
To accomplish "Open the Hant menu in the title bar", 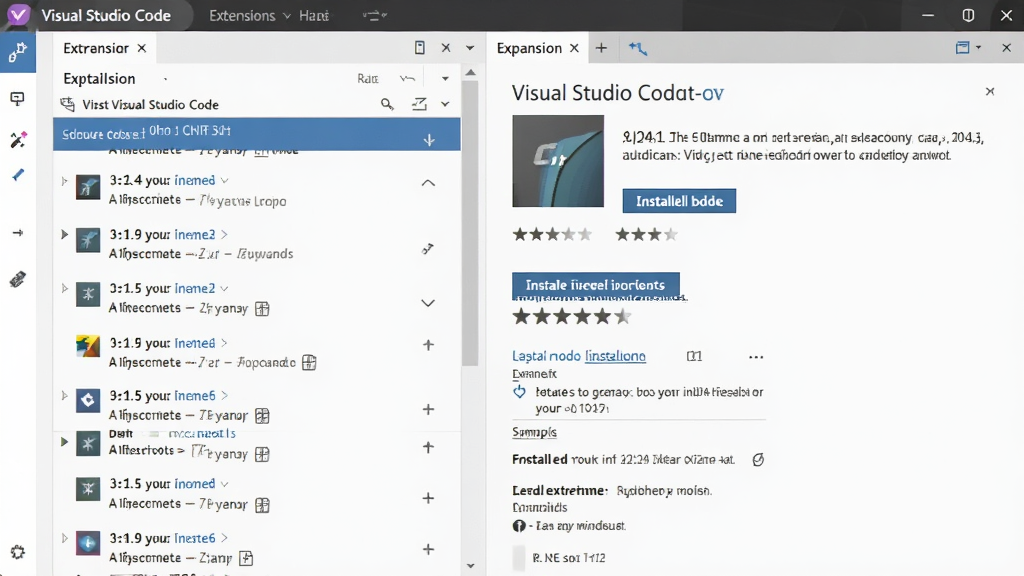I will click(314, 16).
